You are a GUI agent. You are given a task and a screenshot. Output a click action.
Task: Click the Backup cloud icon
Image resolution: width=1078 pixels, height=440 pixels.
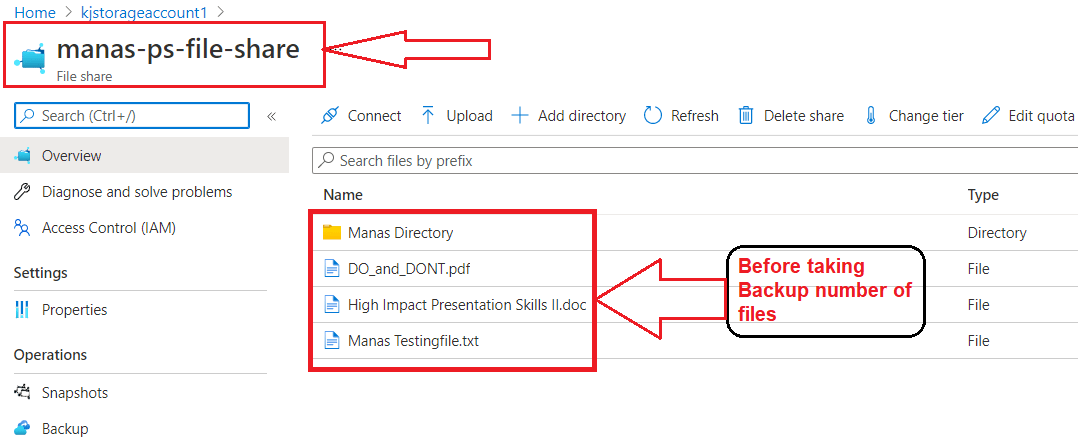[x=22, y=428]
